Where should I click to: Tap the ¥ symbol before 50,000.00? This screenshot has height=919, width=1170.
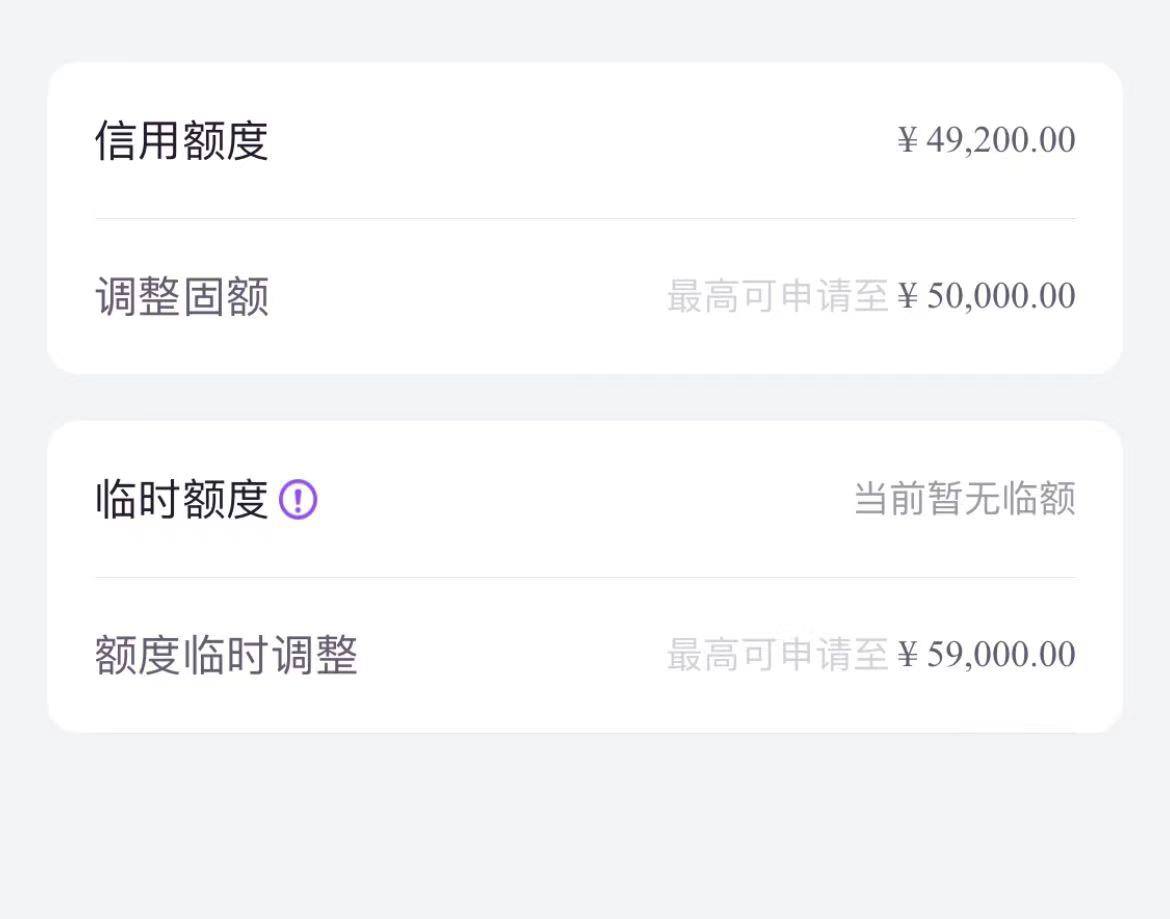pos(907,296)
